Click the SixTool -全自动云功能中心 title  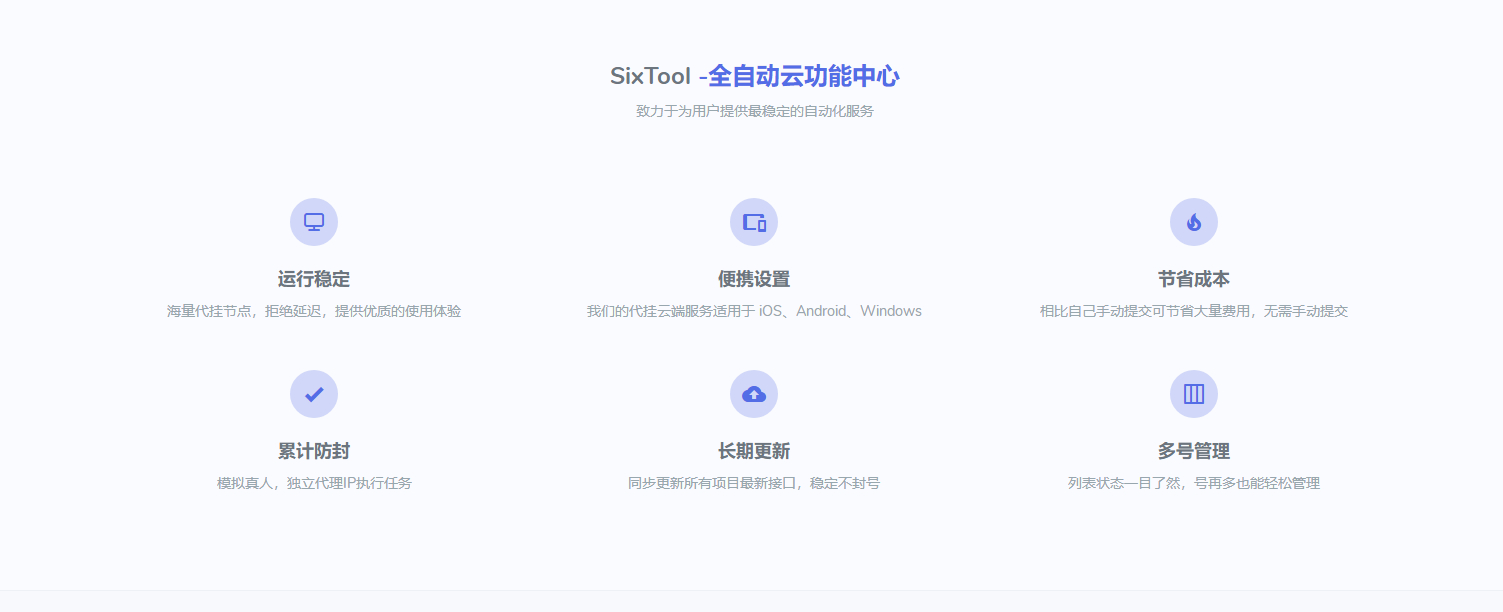click(x=754, y=76)
